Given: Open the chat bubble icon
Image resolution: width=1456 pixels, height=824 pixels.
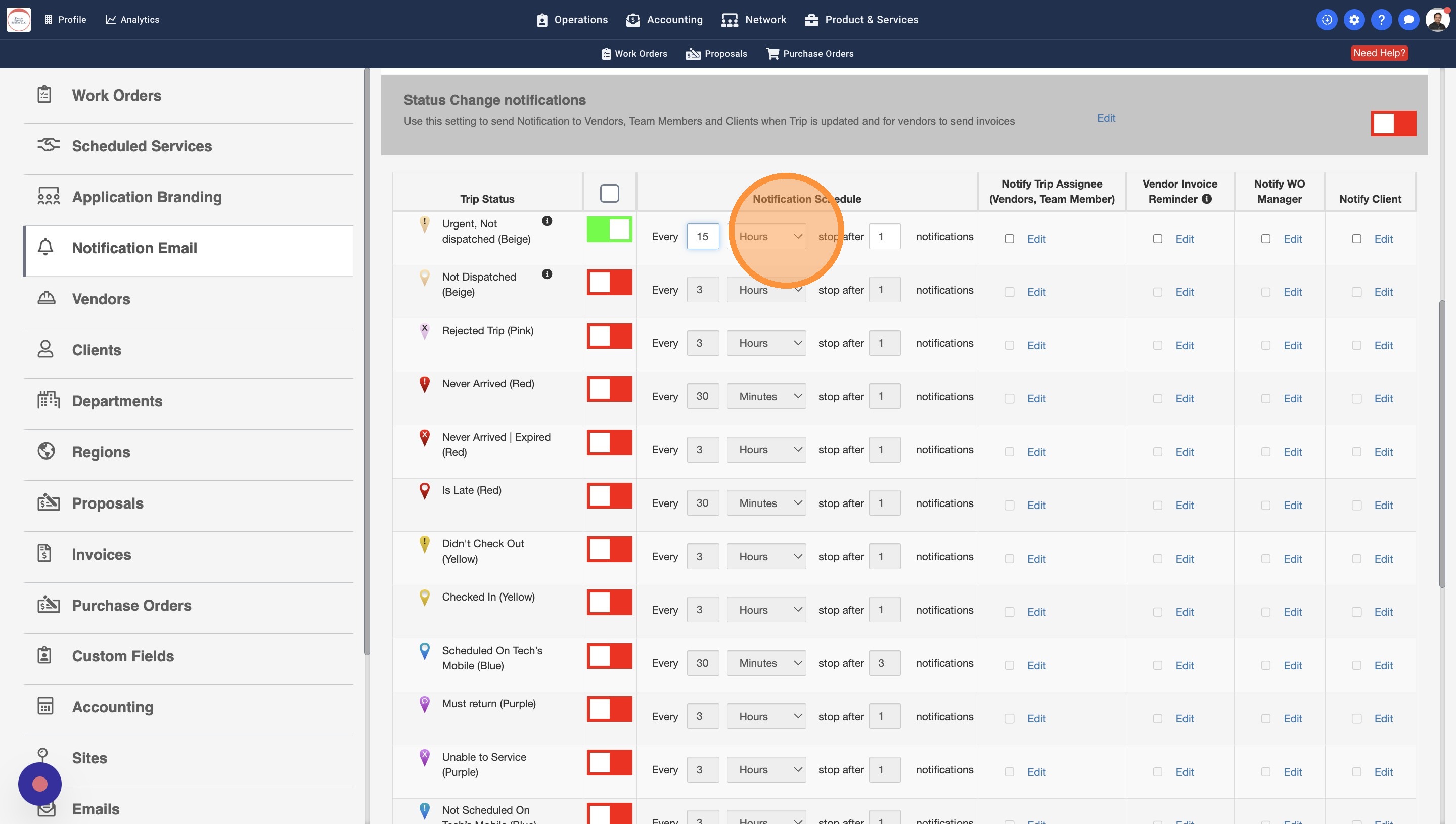Looking at the screenshot, I should click(1408, 20).
